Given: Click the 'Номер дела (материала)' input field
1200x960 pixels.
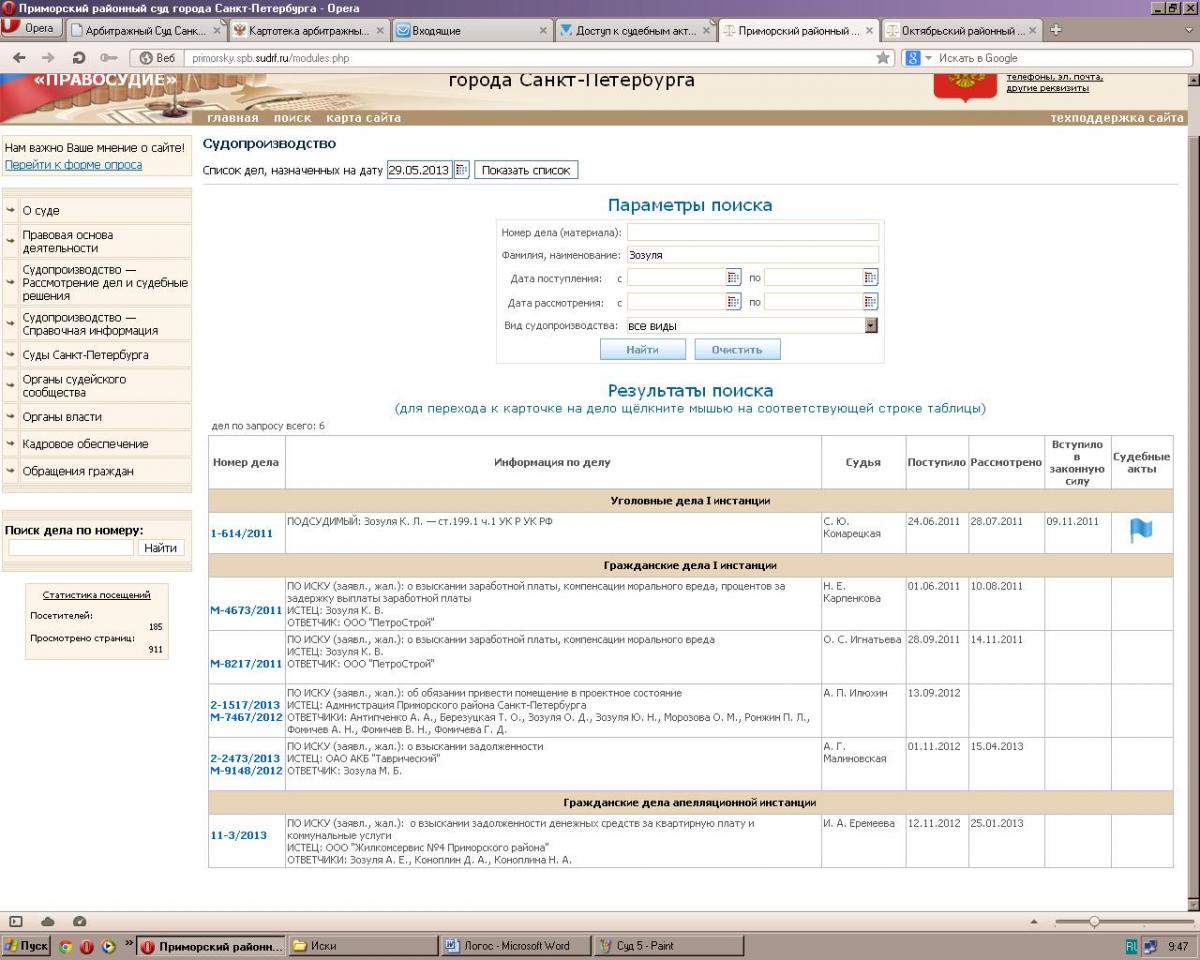Looking at the screenshot, I should pyautogui.click(x=752, y=232).
